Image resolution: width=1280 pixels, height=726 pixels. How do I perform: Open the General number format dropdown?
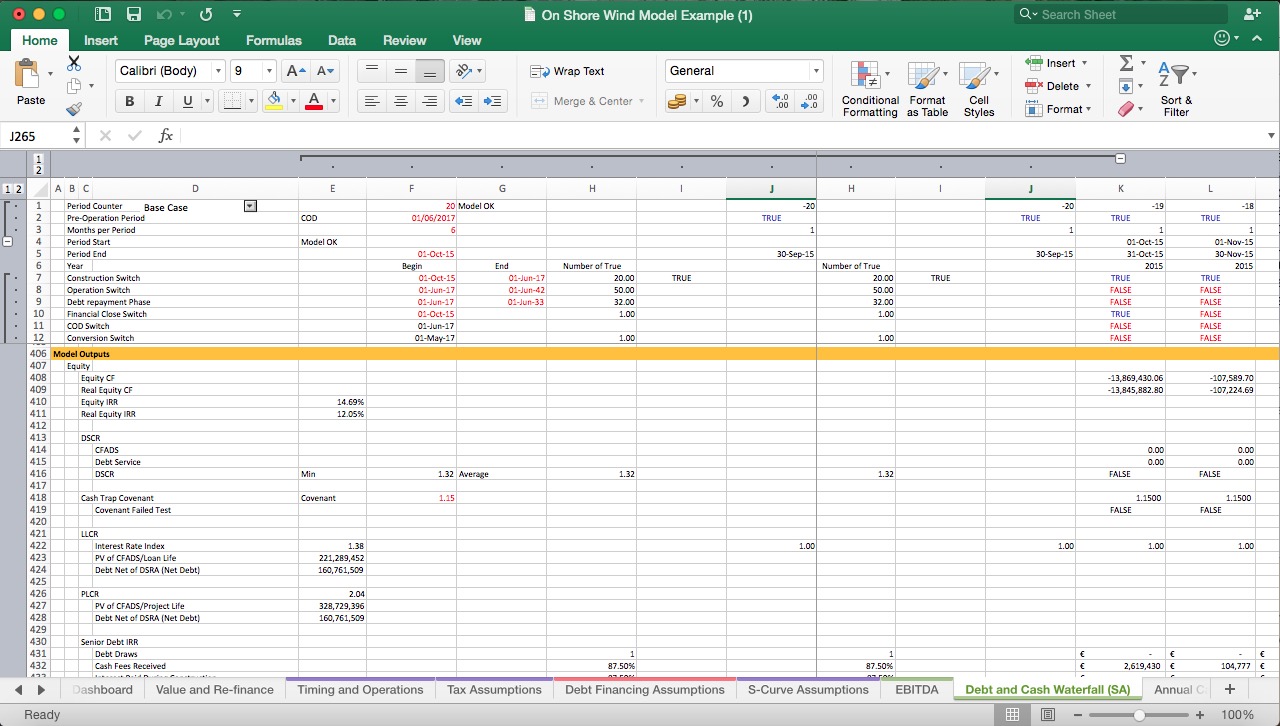point(816,71)
